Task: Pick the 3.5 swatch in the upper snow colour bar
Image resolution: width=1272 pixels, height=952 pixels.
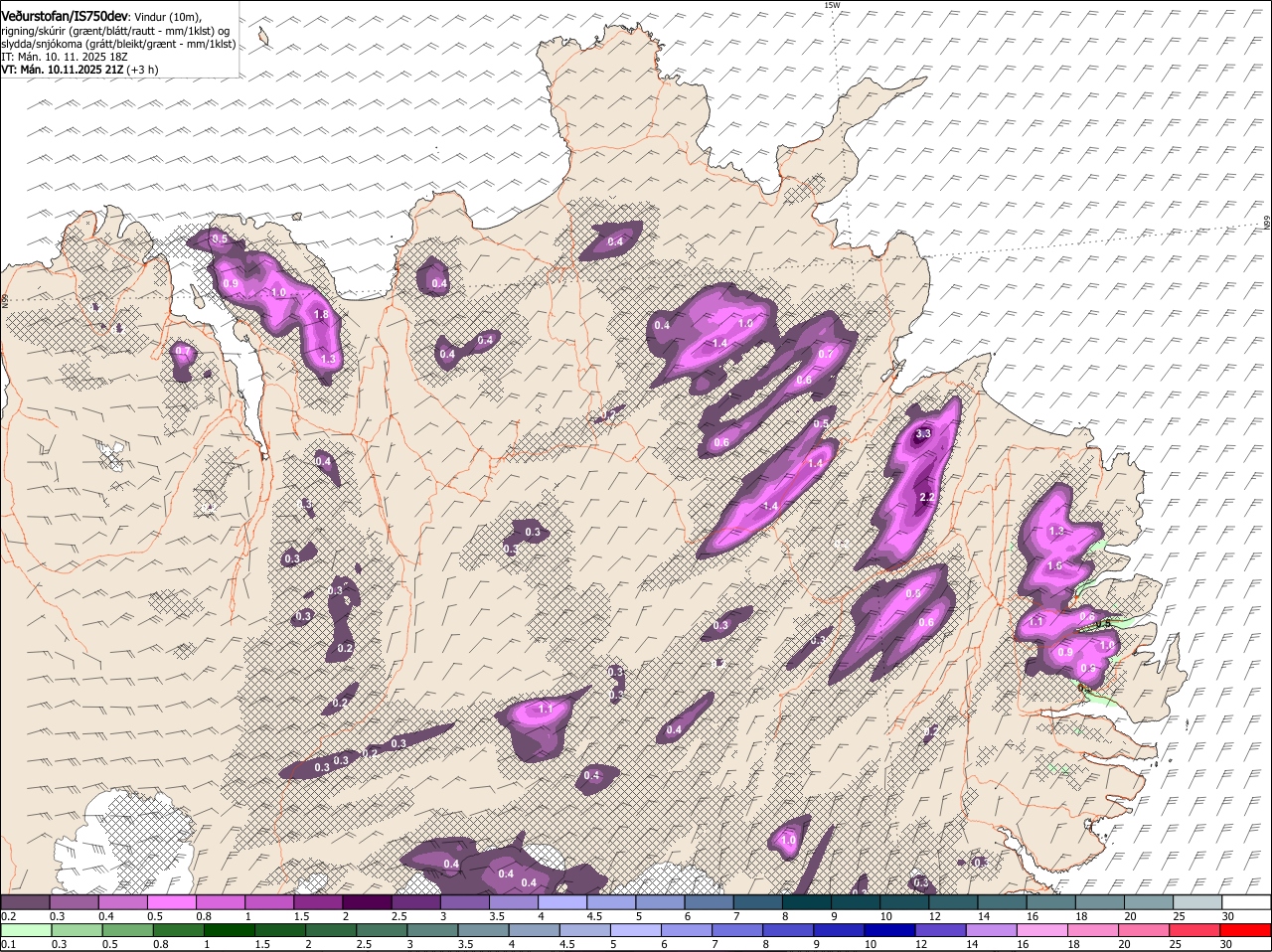Action: (513, 902)
